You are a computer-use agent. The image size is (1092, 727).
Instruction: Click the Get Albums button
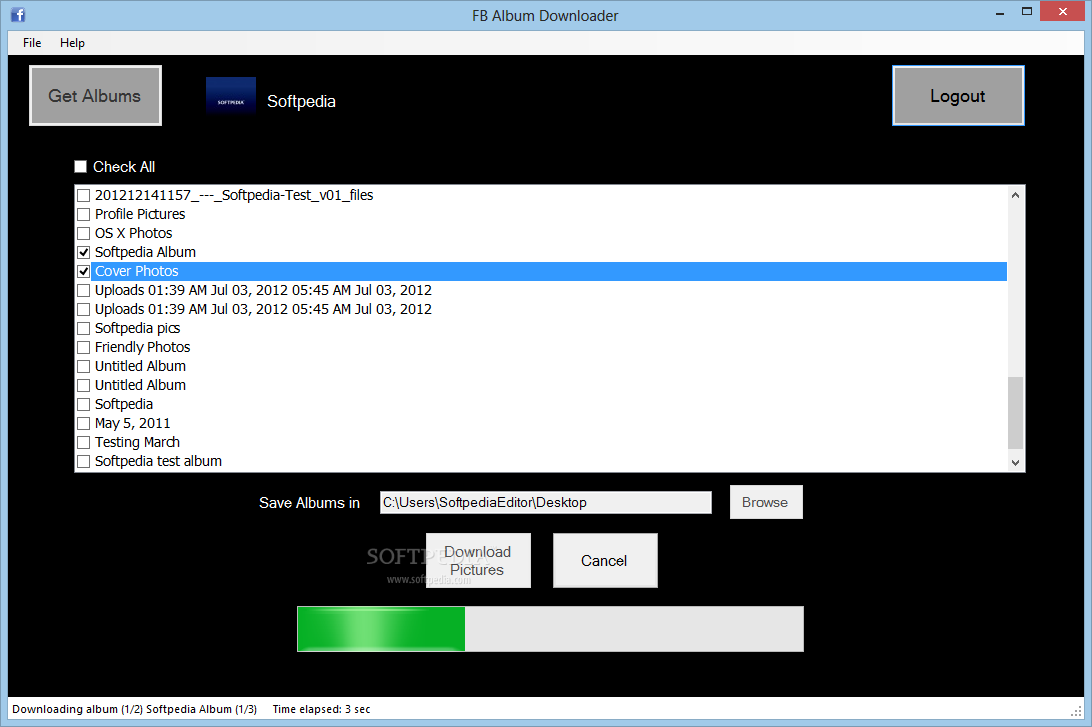pos(95,95)
